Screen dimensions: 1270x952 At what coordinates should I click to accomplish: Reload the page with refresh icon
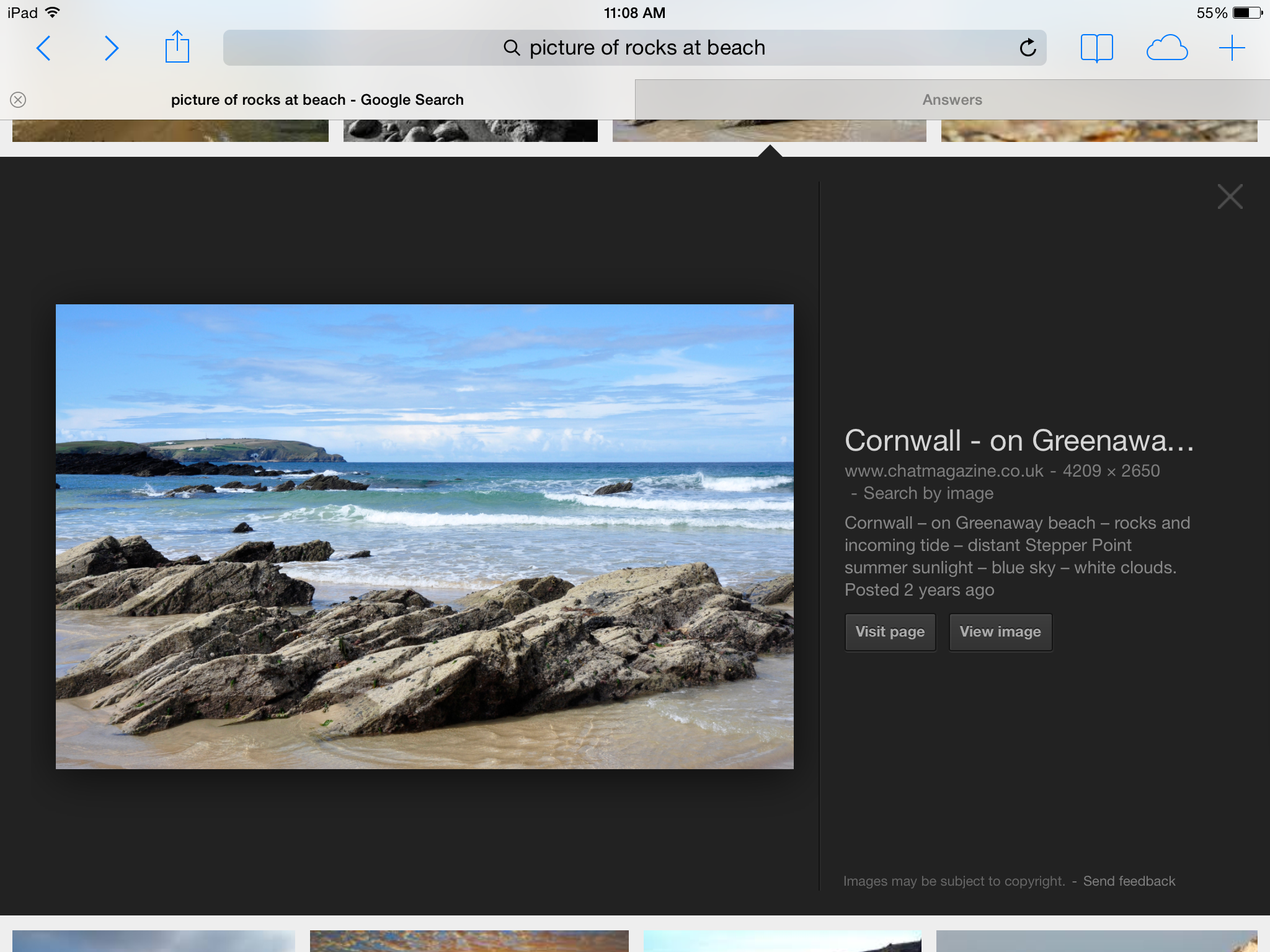click(1028, 48)
